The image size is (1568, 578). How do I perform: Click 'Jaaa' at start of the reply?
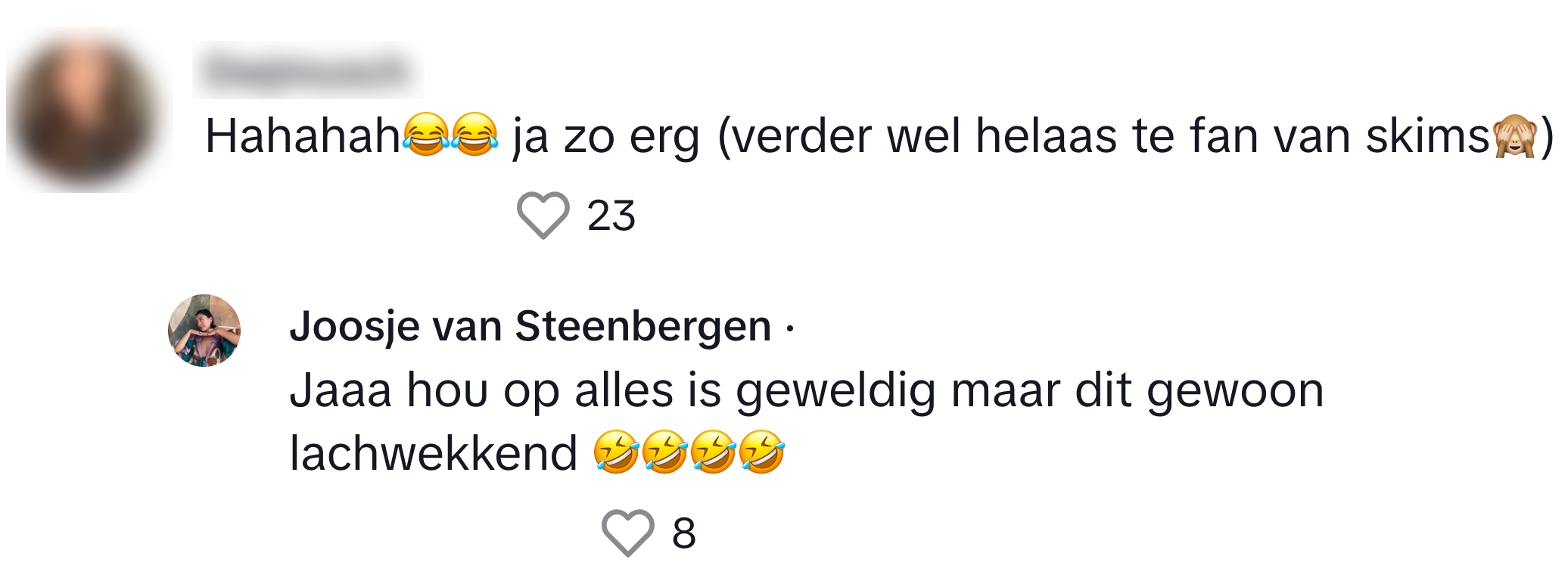[x=341, y=391]
